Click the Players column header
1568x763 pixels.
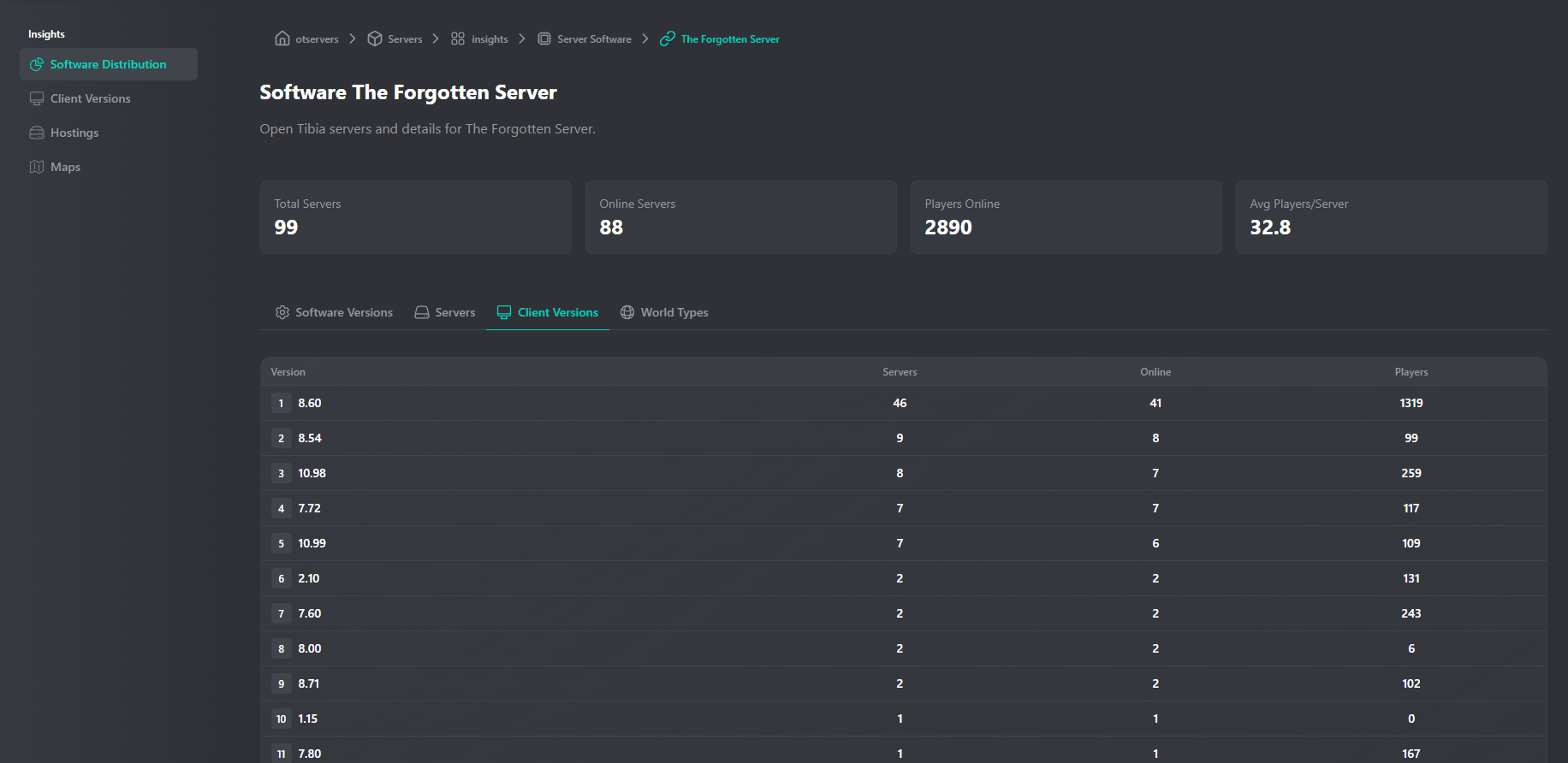point(1411,372)
